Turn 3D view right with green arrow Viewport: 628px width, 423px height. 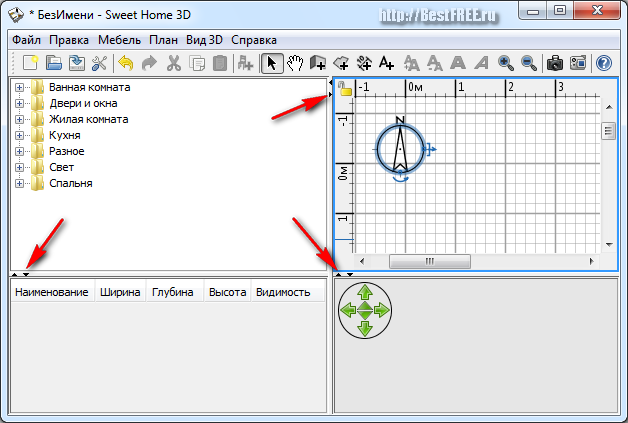[x=382, y=310]
